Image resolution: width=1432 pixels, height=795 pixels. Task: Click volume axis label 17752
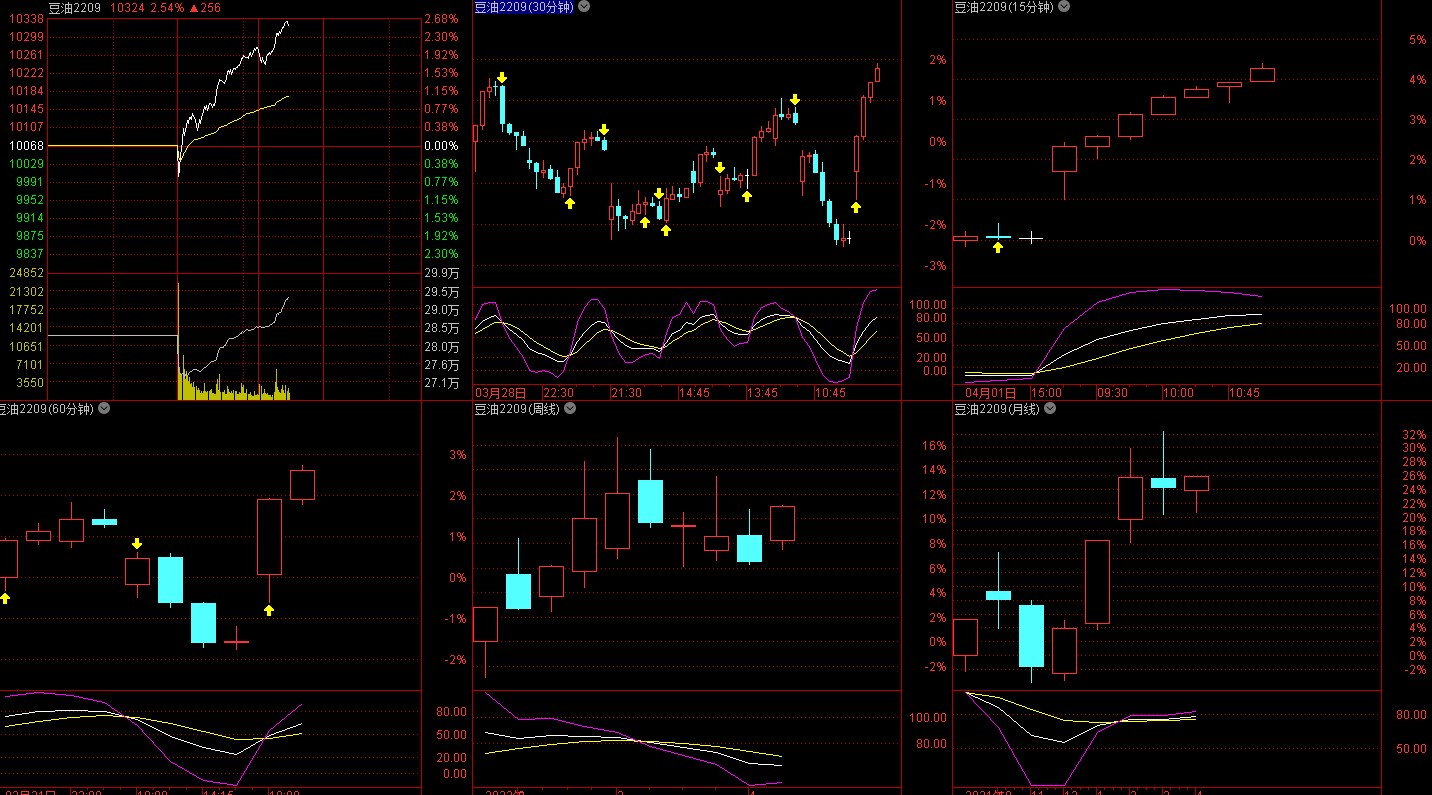[26, 310]
